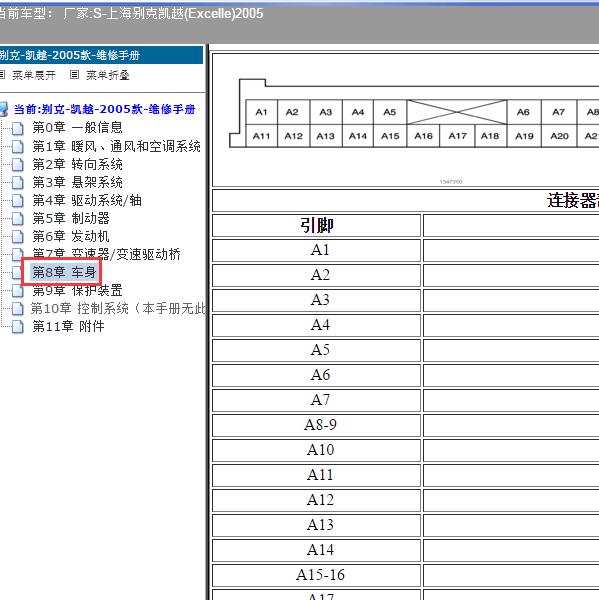This screenshot has height=600, width=599.
Task: Select 第2章 转向系统 in the tree
Action: coord(77,164)
